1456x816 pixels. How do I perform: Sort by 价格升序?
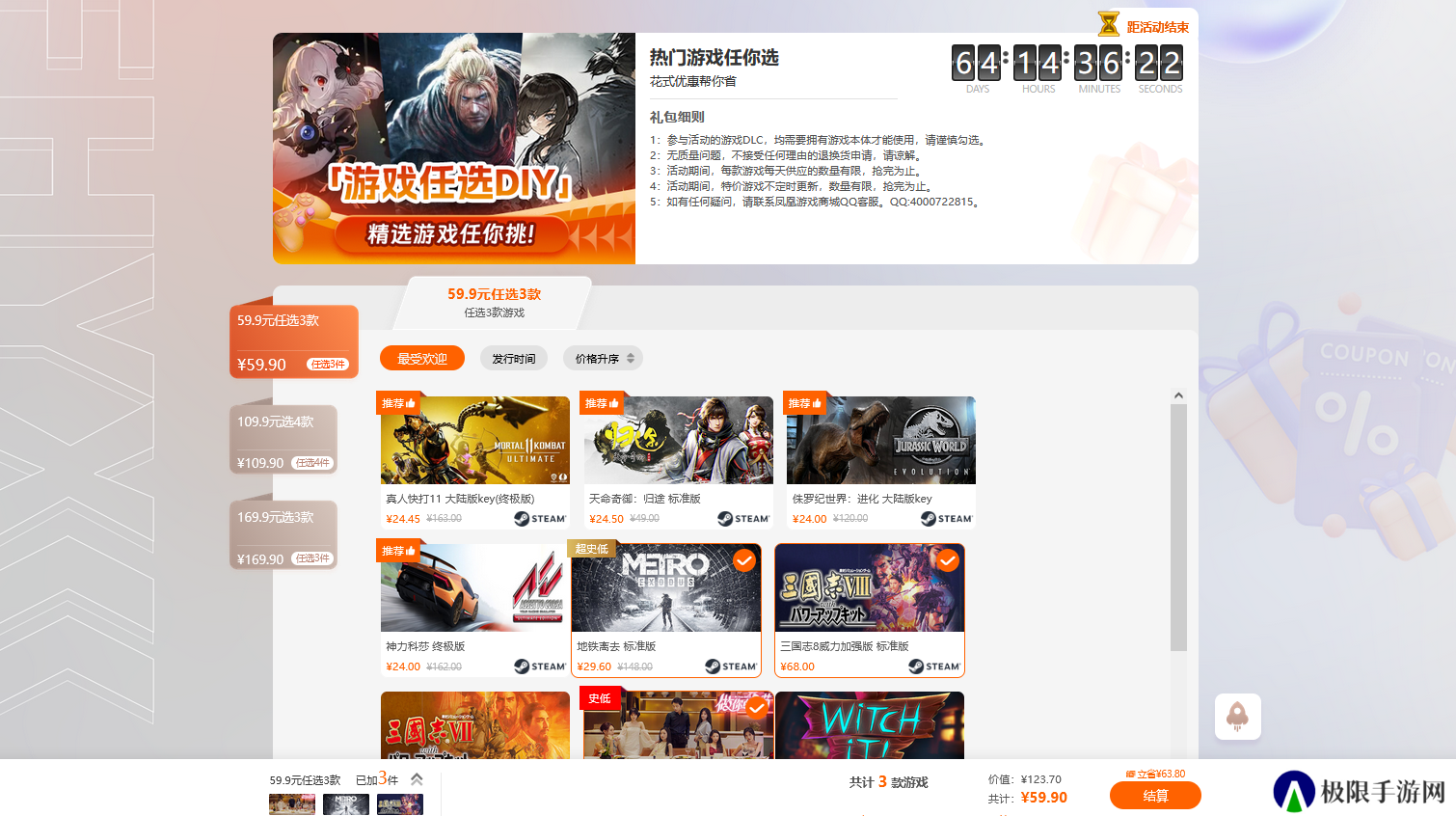(604, 359)
